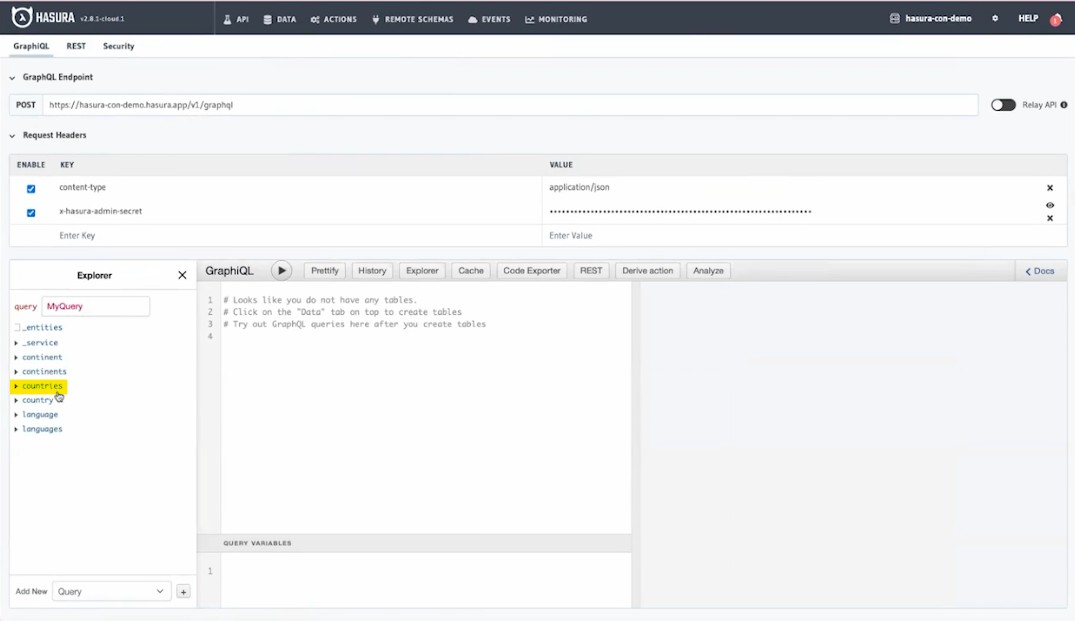This screenshot has width=1075, height=621.
Task: Open the API section
Action: pos(236,19)
